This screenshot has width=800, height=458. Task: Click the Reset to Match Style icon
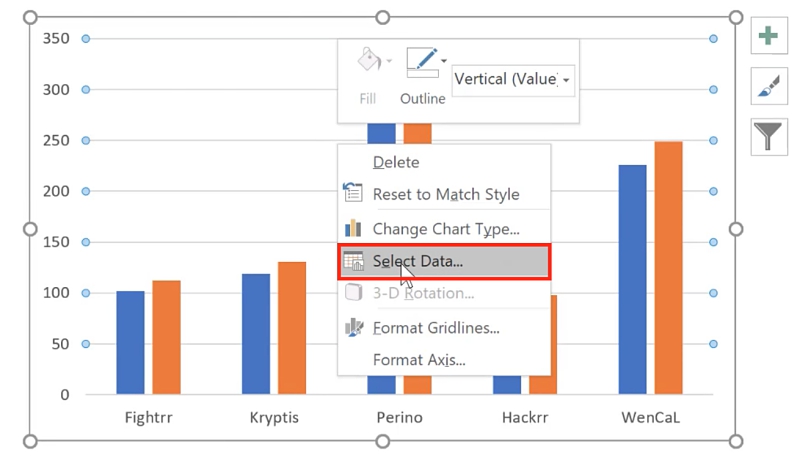(353, 194)
